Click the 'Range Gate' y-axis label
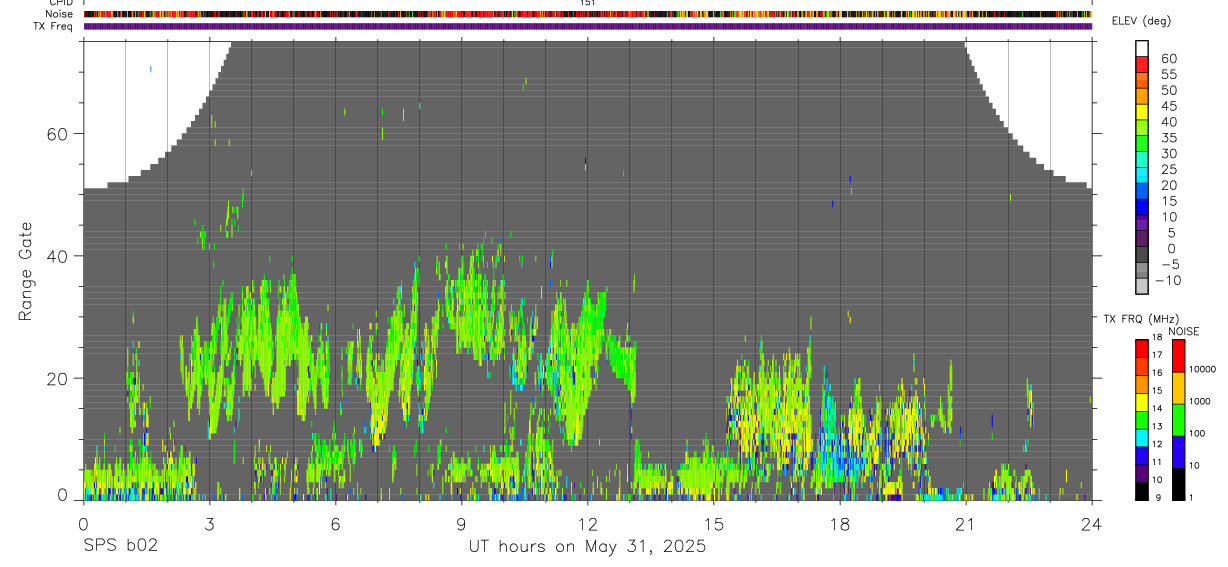Screen dimensions: 1228x567 point(25,272)
